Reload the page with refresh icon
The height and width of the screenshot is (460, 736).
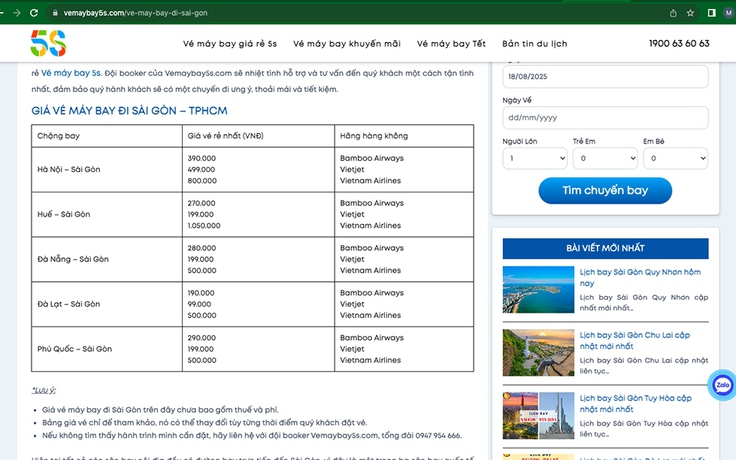tap(34, 13)
